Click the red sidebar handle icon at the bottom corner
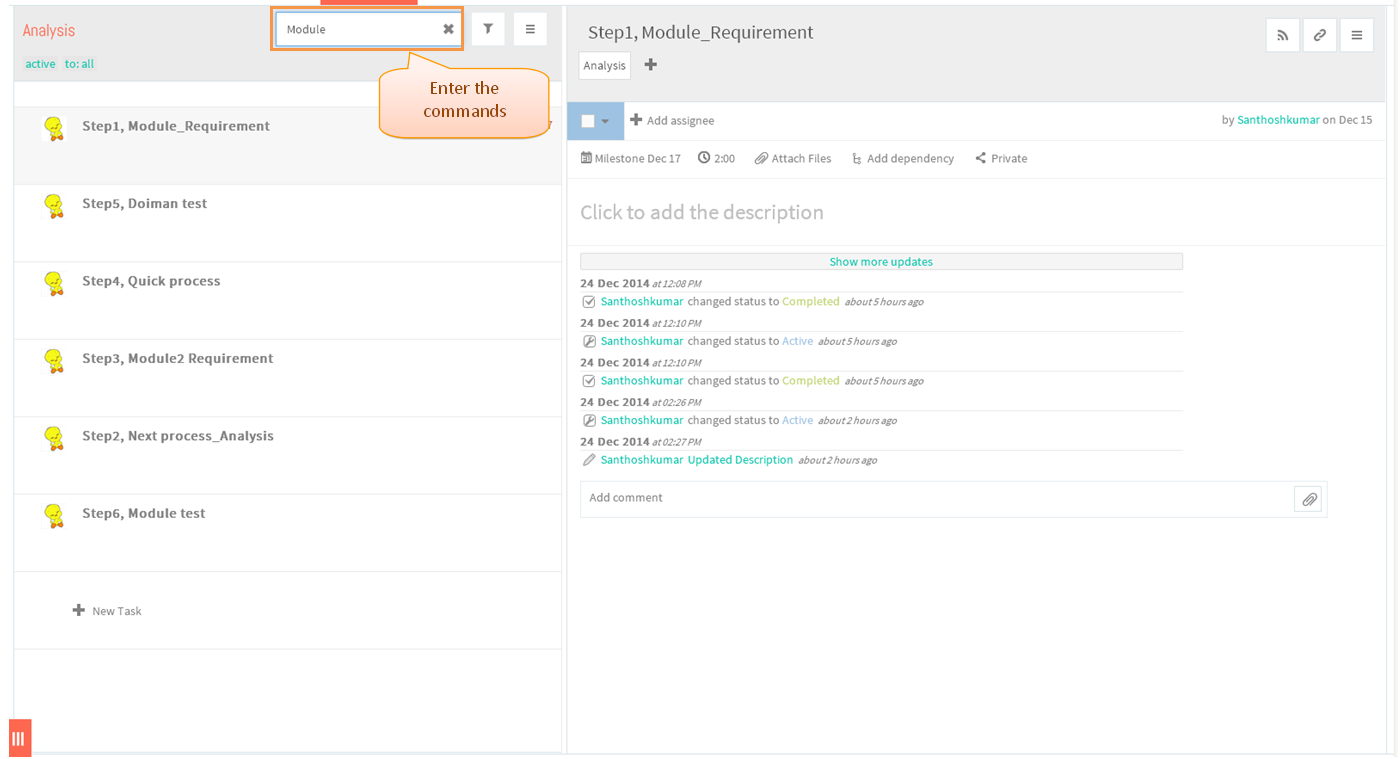 point(20,738)
